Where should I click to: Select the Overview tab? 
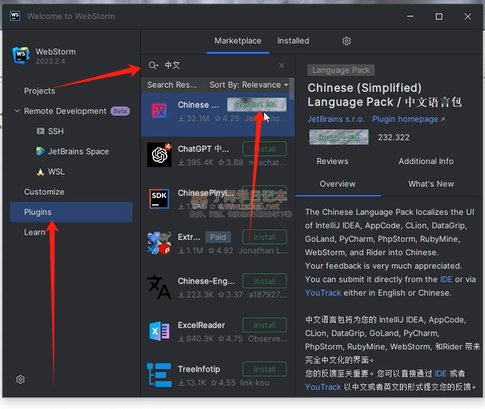[337, 184]
